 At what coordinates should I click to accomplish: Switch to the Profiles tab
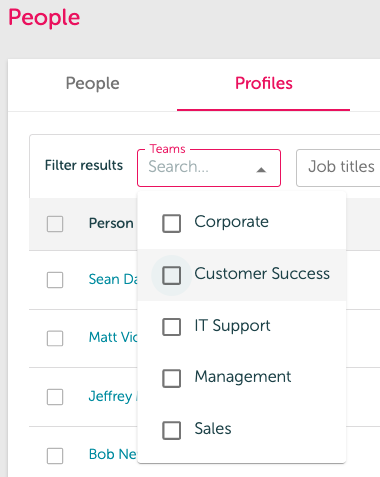tap(264, 83)
